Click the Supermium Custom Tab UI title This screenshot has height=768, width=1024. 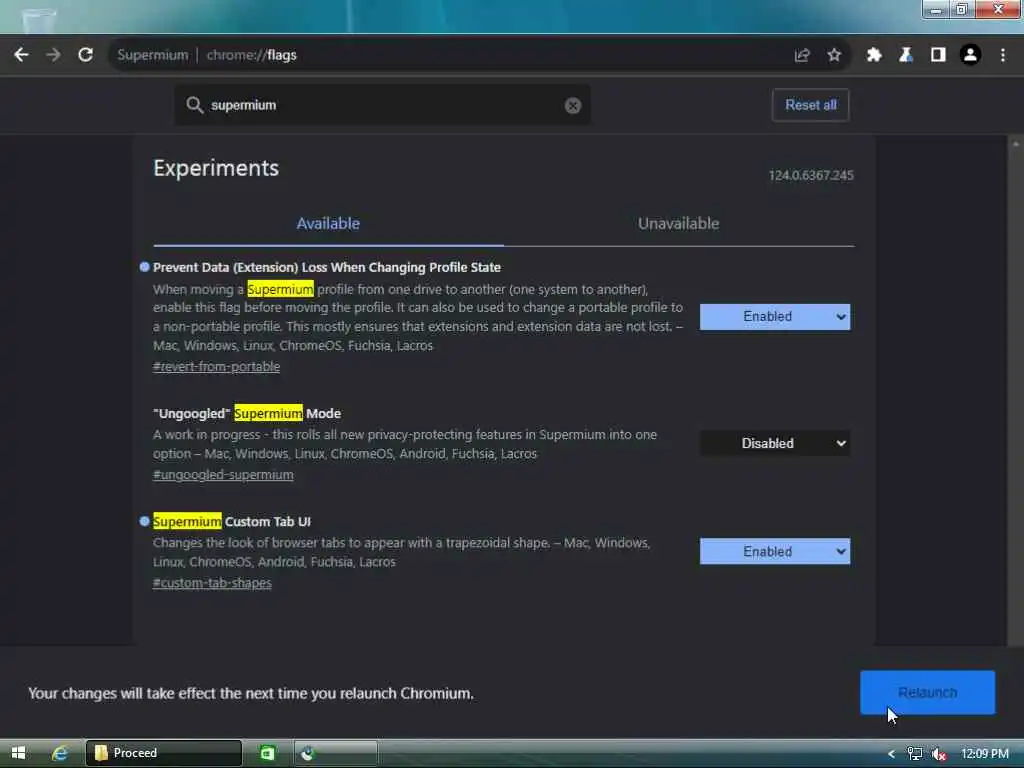pos(232,522)
